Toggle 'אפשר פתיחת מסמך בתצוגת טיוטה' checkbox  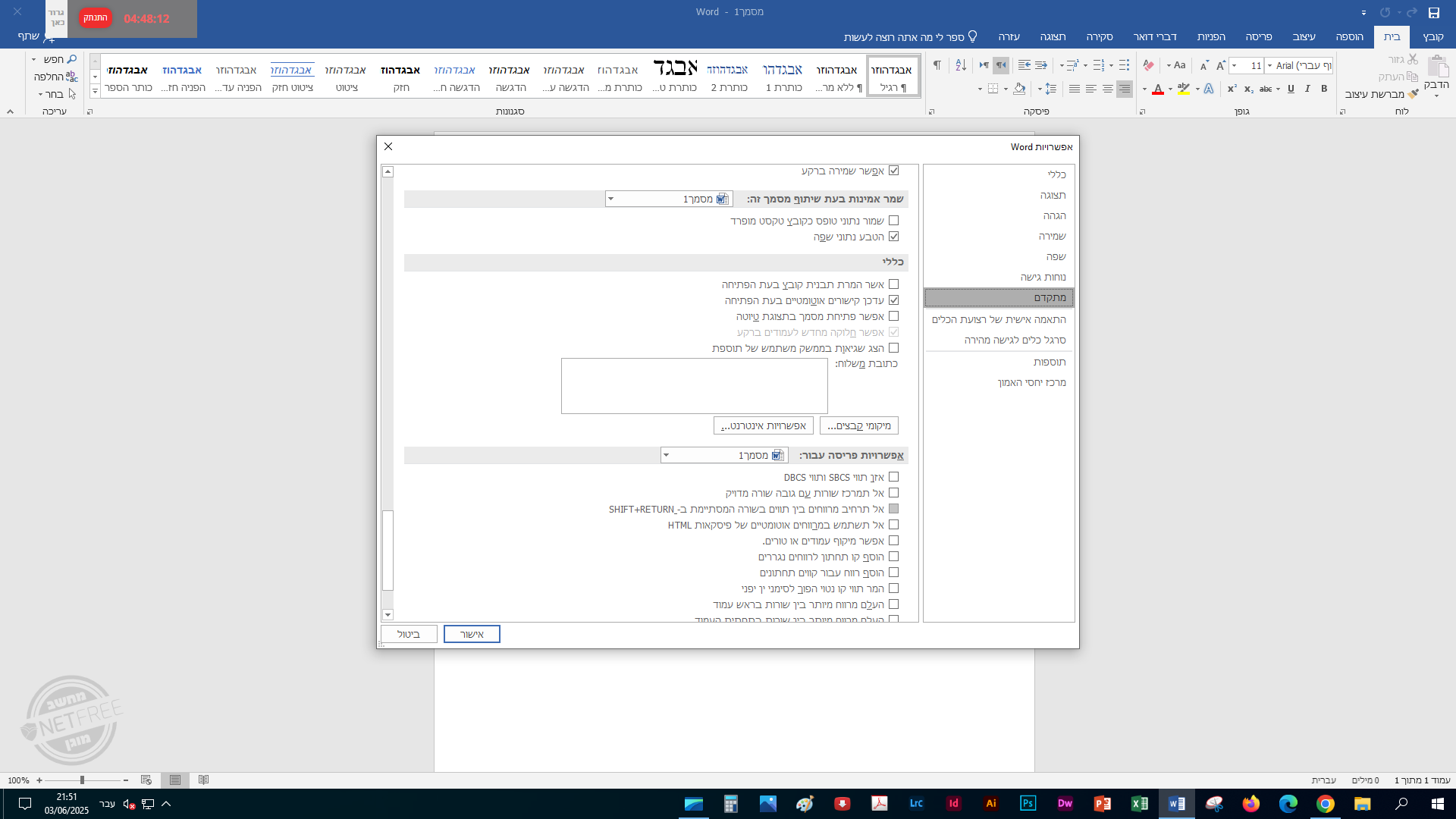tap(894, 316)
